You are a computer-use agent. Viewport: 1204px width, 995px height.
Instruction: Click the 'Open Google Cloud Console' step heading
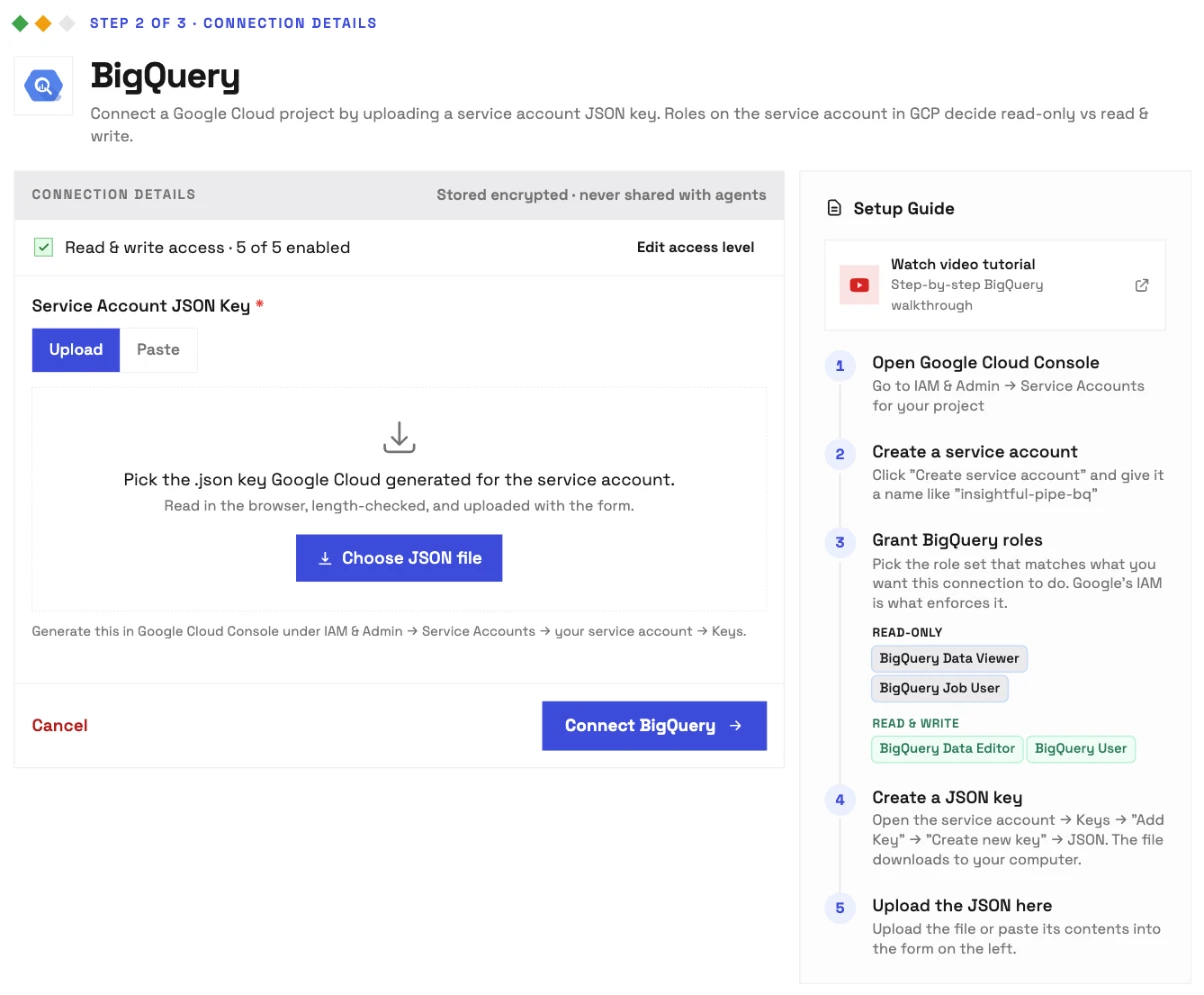click(986, 363)
